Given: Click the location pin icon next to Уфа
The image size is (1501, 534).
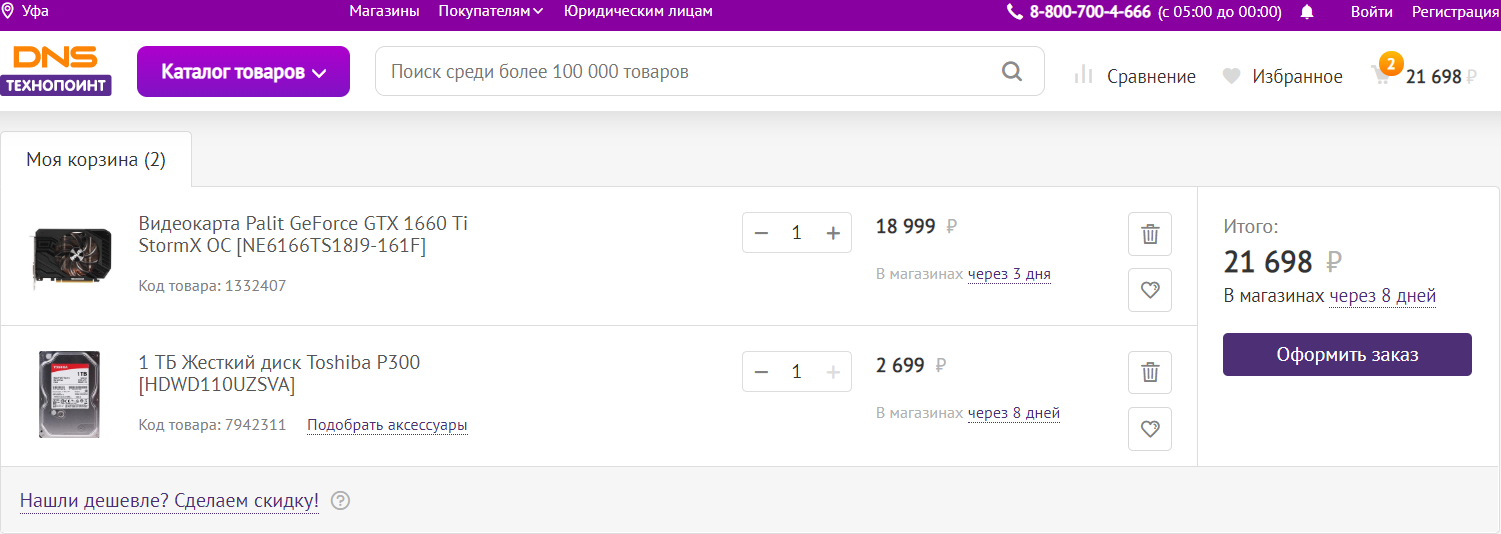Looking at the screenshot, I should point(8,11).
